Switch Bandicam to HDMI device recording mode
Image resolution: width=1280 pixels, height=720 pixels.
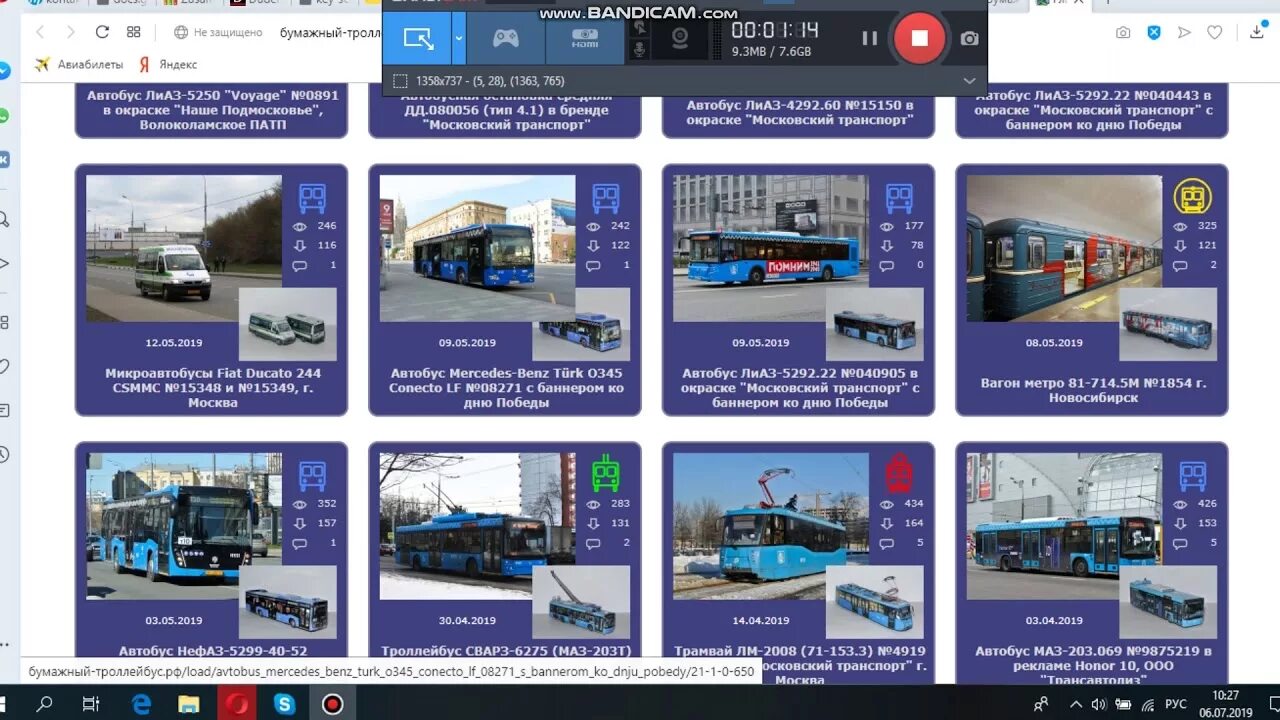pos(584,38)
